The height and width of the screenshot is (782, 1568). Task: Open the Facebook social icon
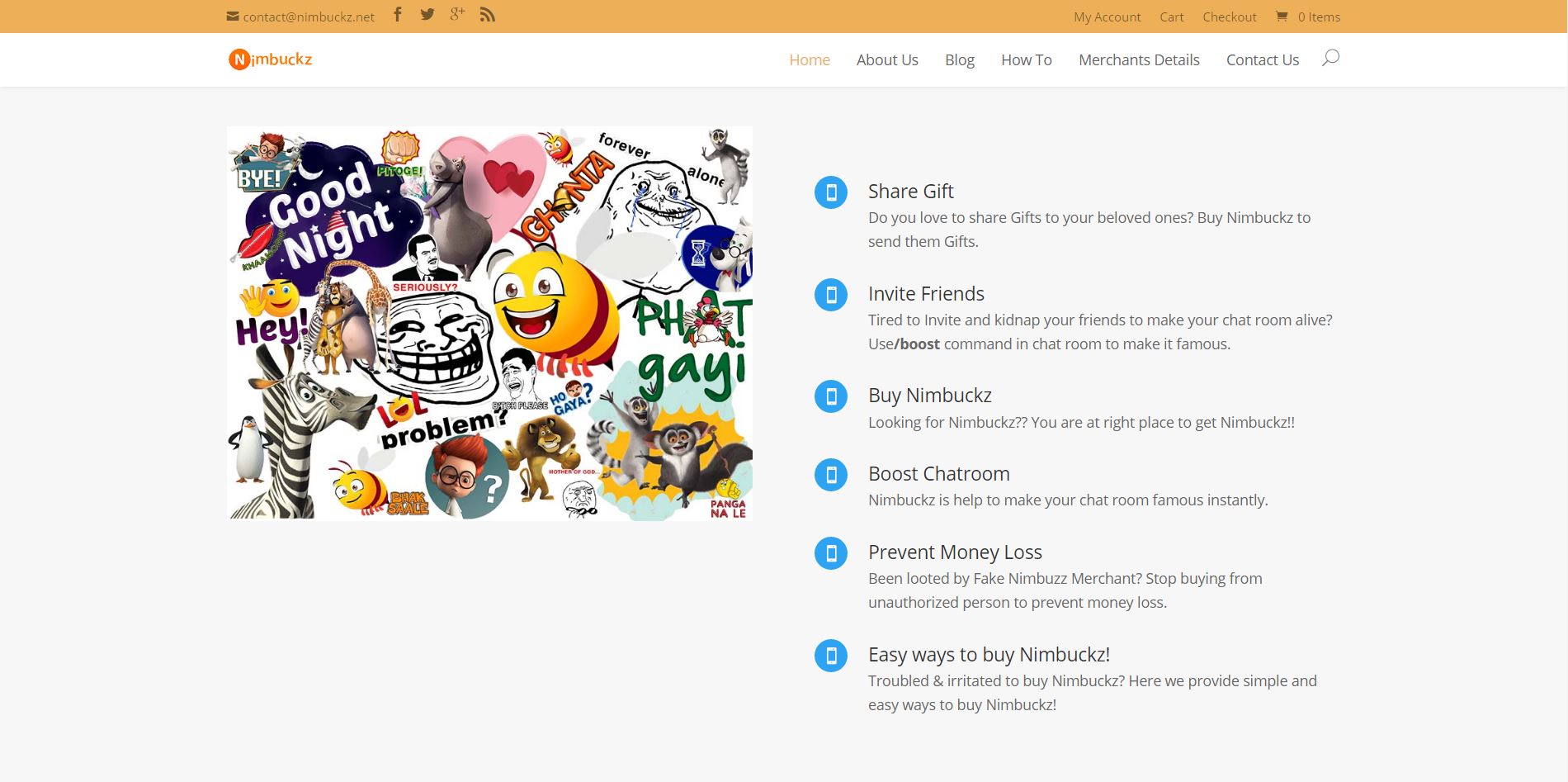coord(398,15)
